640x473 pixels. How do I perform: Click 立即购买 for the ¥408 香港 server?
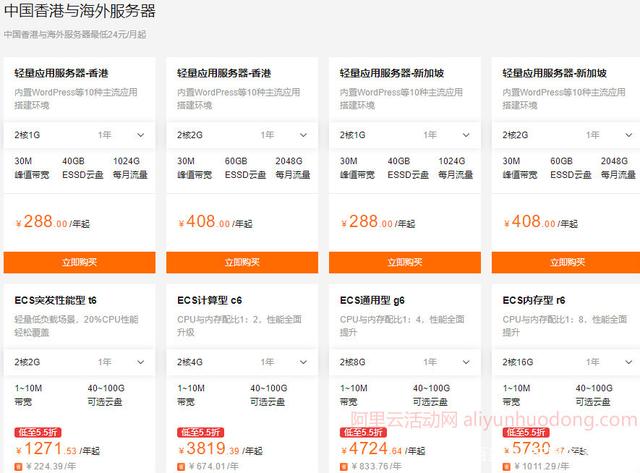coord(242,262)
